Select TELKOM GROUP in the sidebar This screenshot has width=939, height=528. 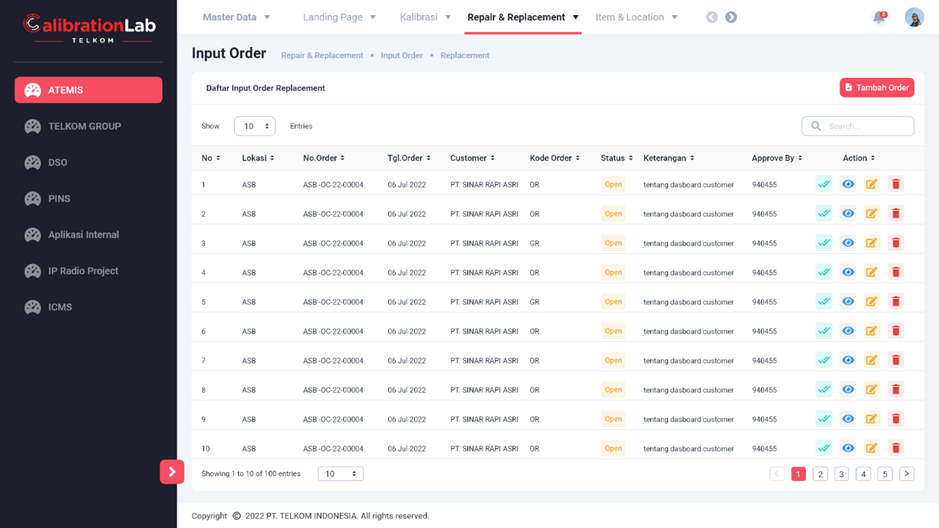pos(84,126)
